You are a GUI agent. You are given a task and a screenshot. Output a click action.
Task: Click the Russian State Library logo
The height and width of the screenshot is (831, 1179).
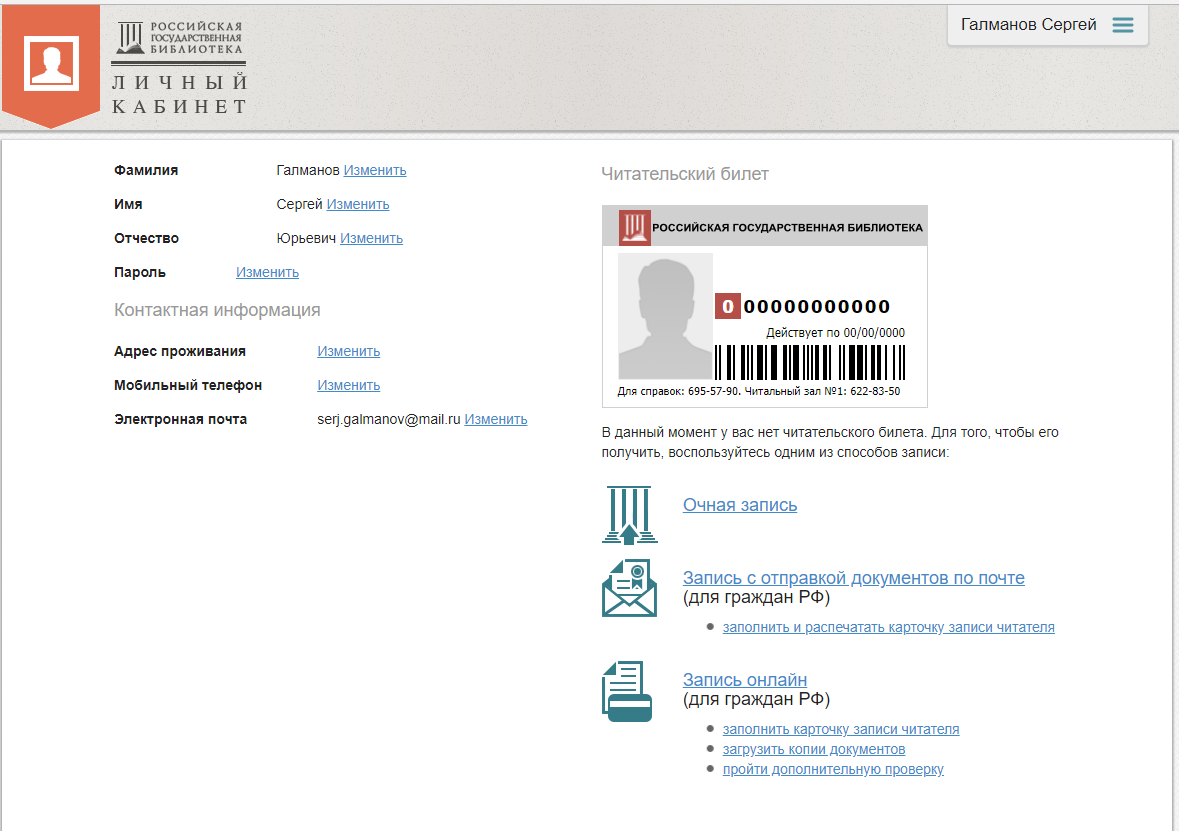180,39
